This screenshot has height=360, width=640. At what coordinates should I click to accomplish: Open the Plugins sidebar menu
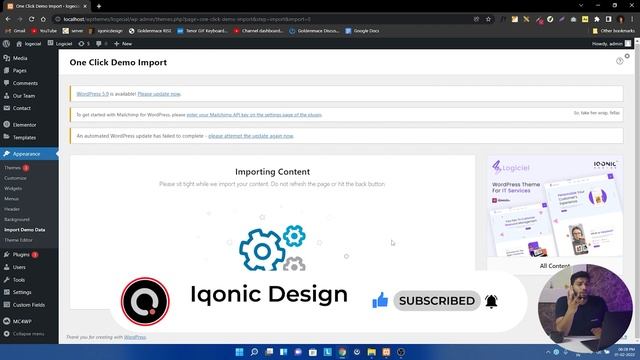[x=21, y=255]
